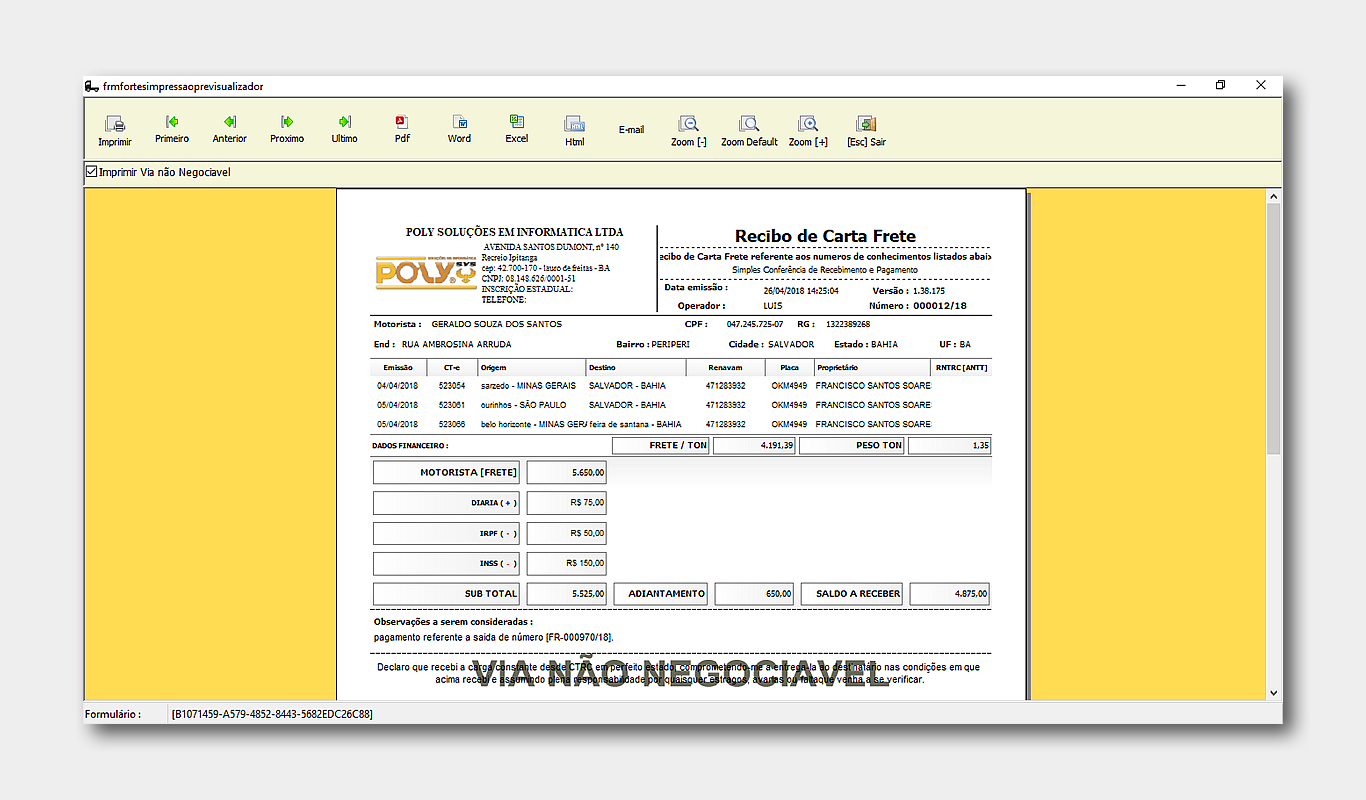Screen dimensions: 1366x800
Task: Click the Placa column header
Action: click(x=789, y=367)
